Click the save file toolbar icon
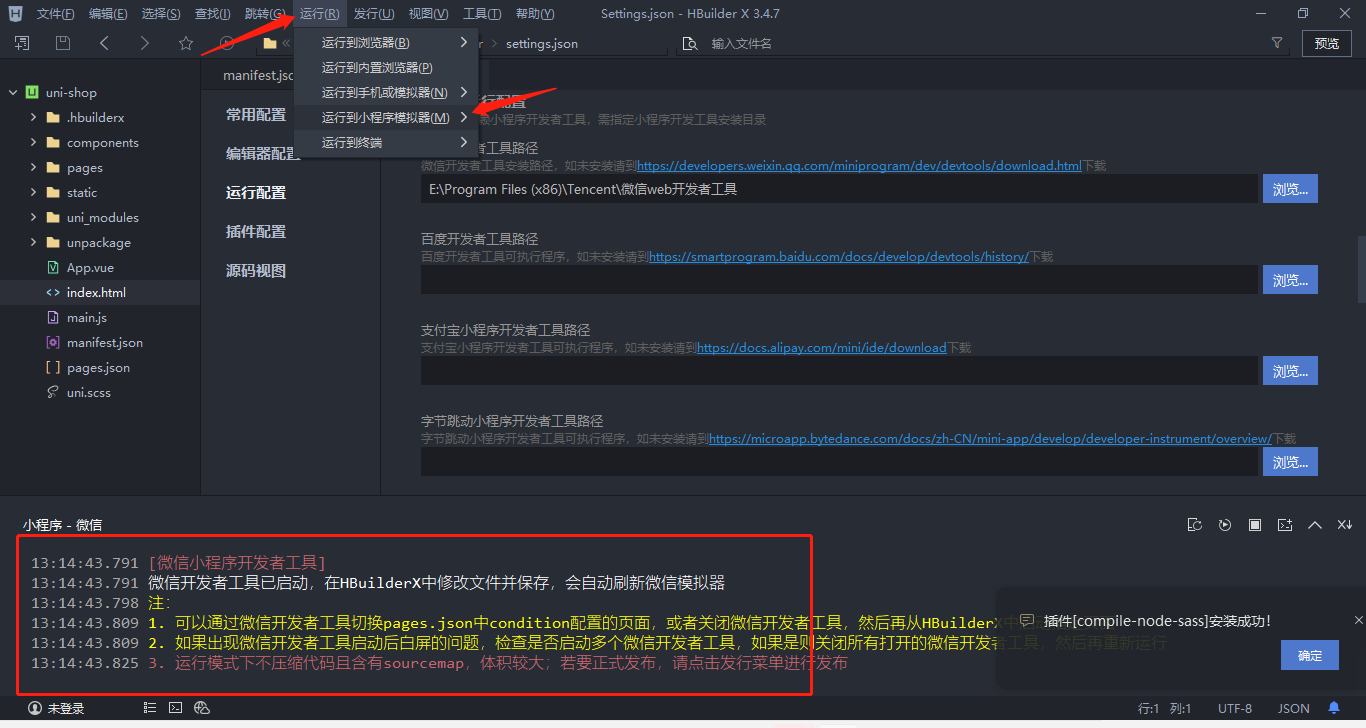Image resolution: width=1366 pixels, height=728 pixels. click(x=63, y=43)
